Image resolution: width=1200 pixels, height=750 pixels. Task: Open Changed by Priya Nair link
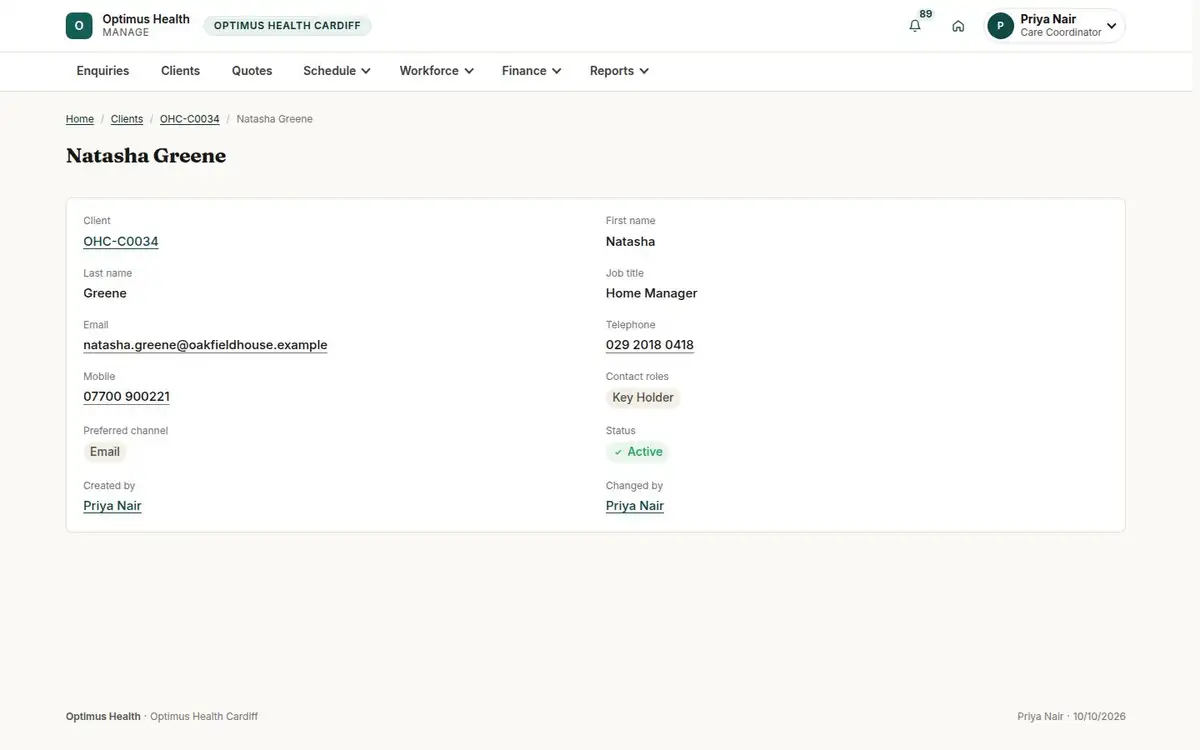pyautogui.click(x=635, y=506)
